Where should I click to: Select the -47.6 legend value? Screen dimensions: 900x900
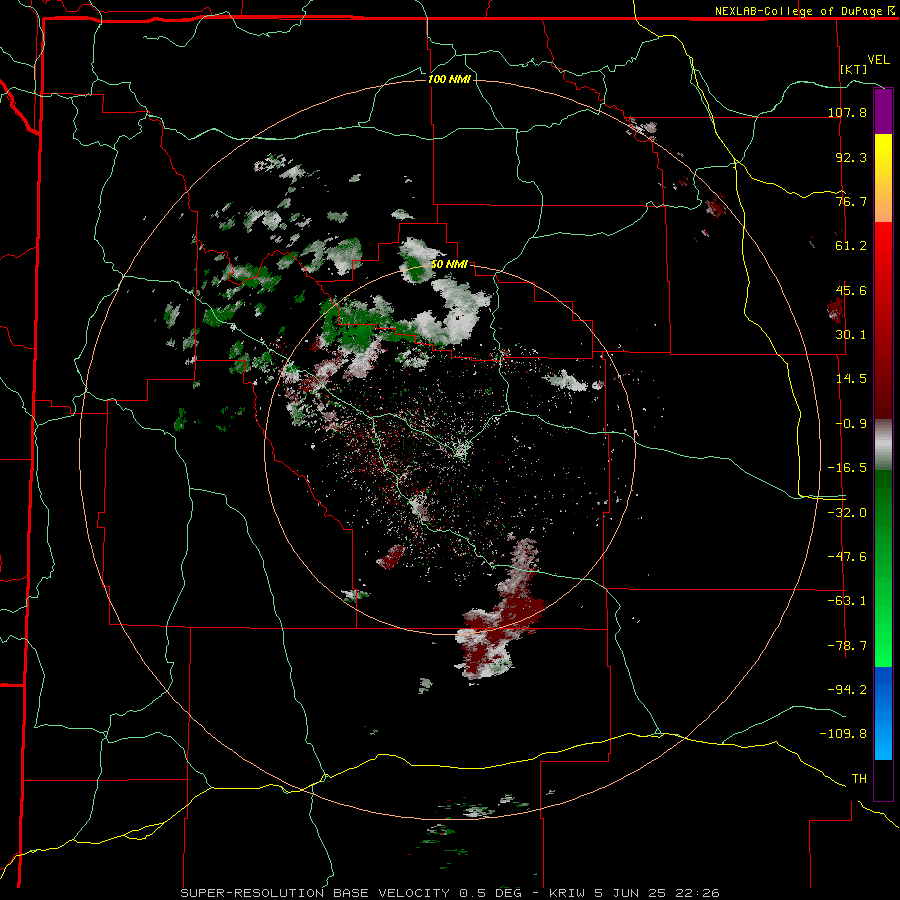click(847, 556)
